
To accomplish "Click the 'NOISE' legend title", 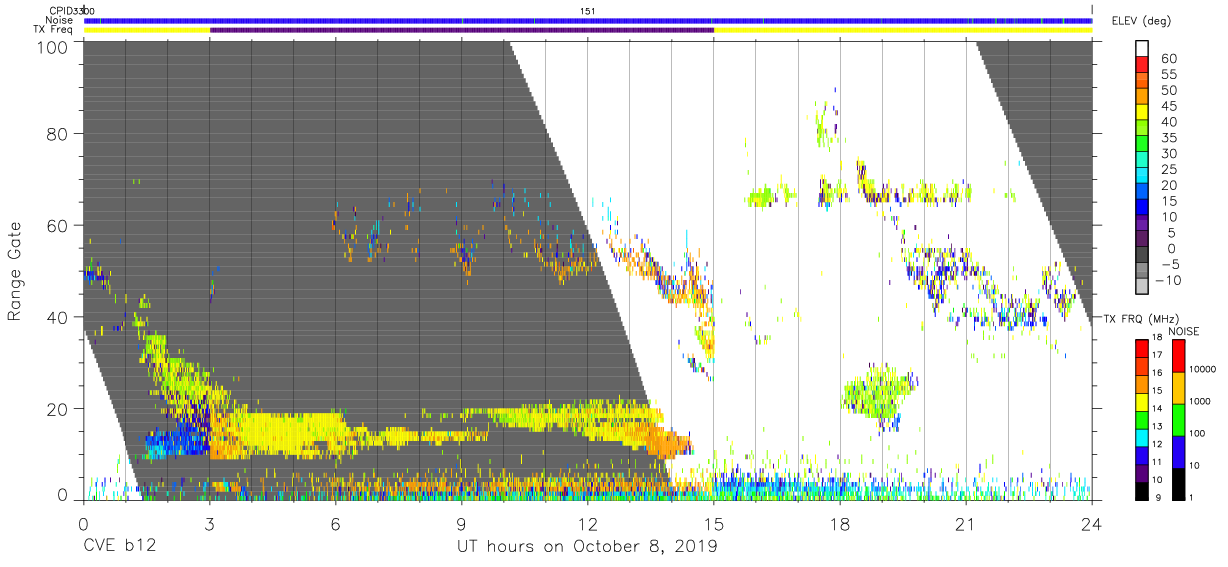I will tap(1186, 330).
